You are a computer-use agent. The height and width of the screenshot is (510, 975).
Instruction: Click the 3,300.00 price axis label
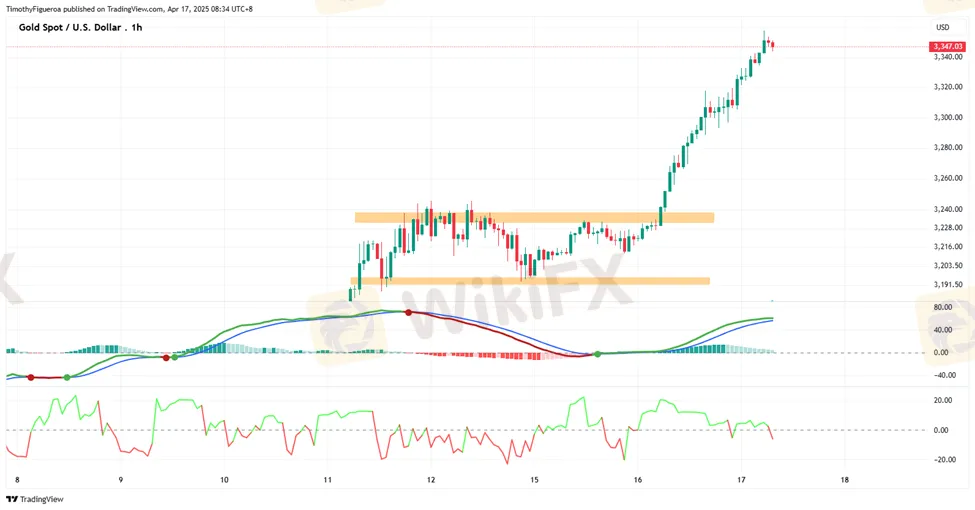coord(948,118)
